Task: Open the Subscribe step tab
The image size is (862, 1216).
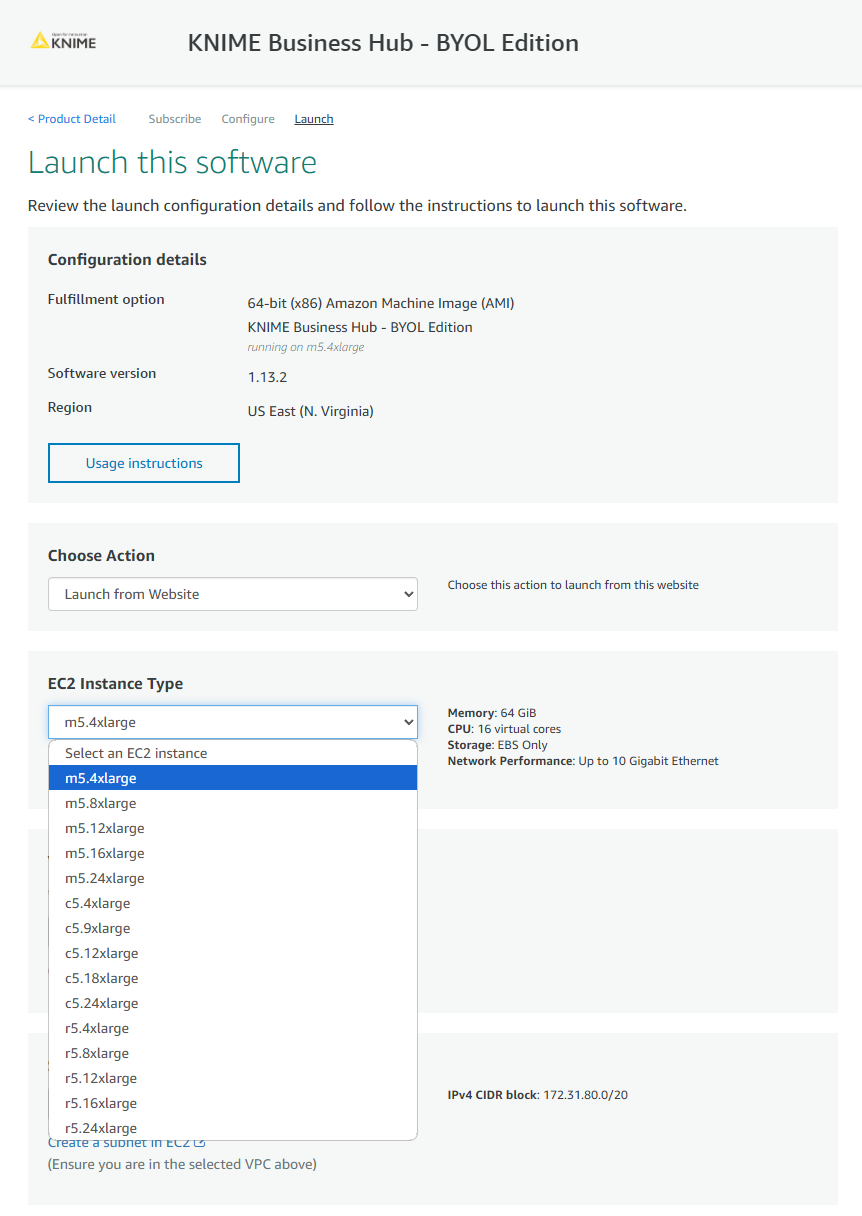Action: point(175,119)
